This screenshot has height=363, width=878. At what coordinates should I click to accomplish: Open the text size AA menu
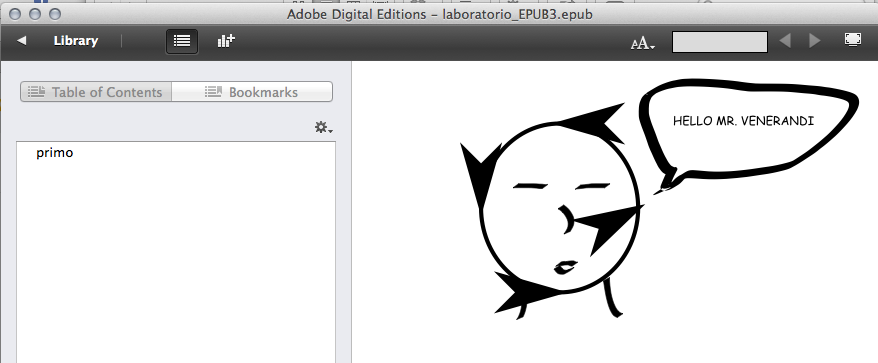coord(643,43)
